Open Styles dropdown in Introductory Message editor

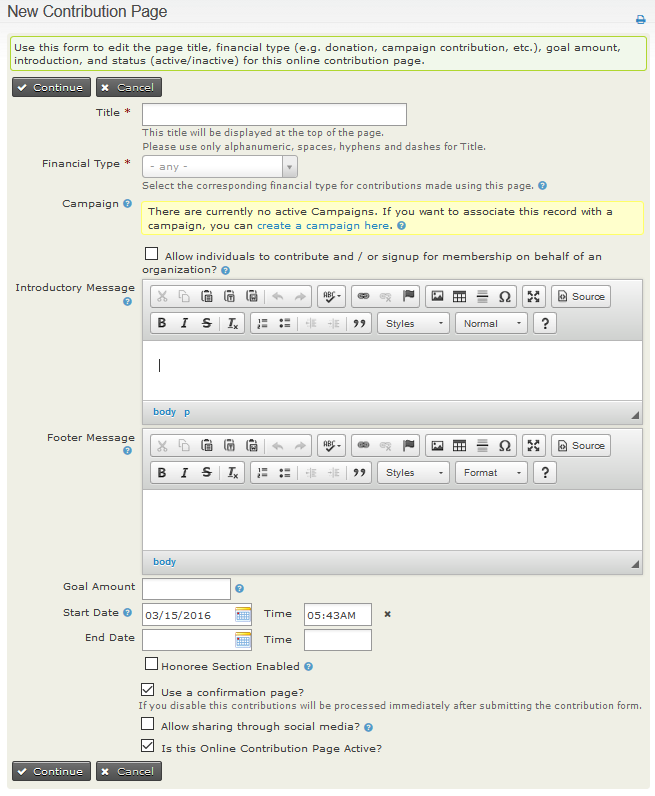click(x=414, y=323)
